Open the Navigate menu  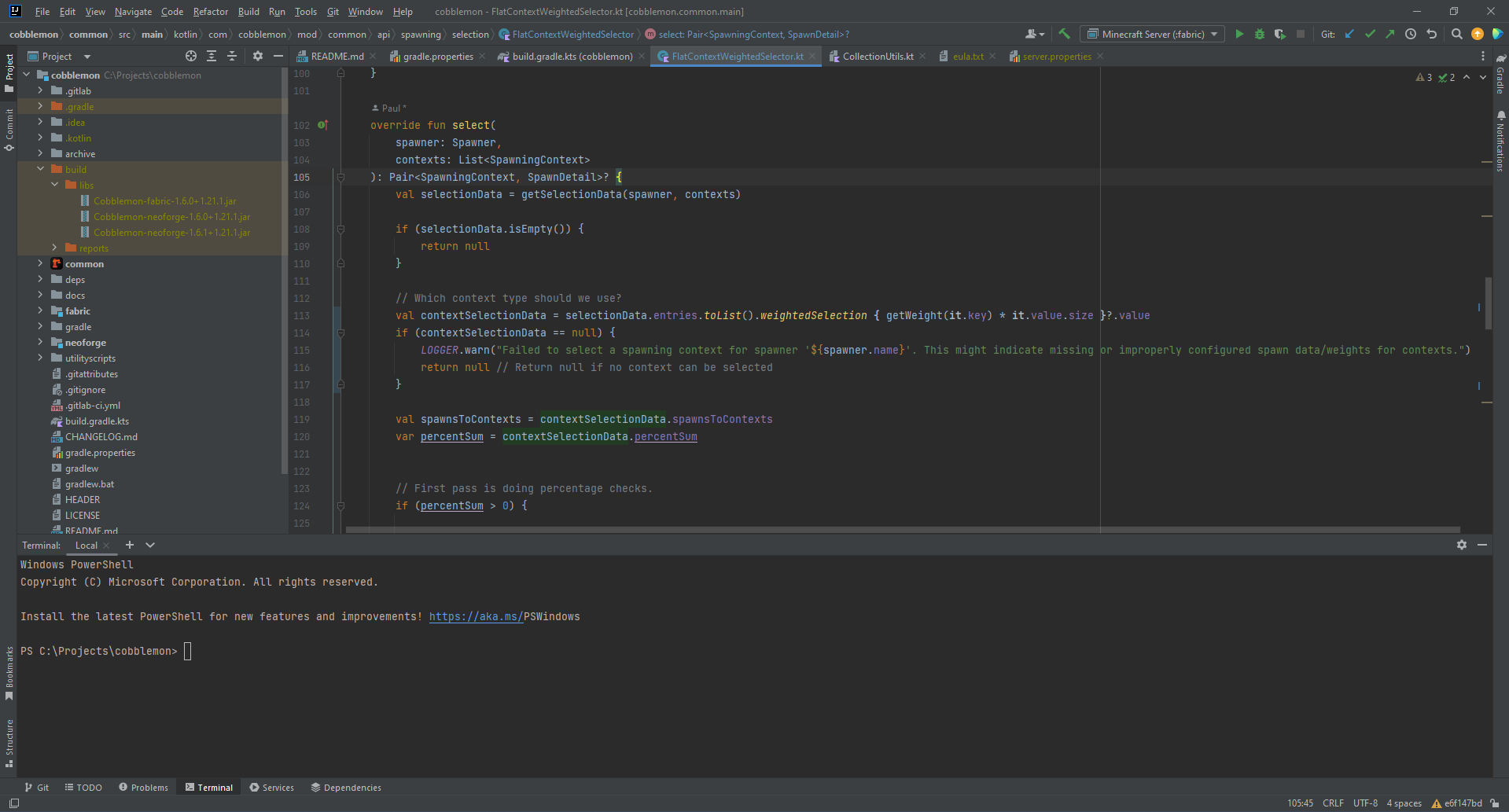pos(133,11)
